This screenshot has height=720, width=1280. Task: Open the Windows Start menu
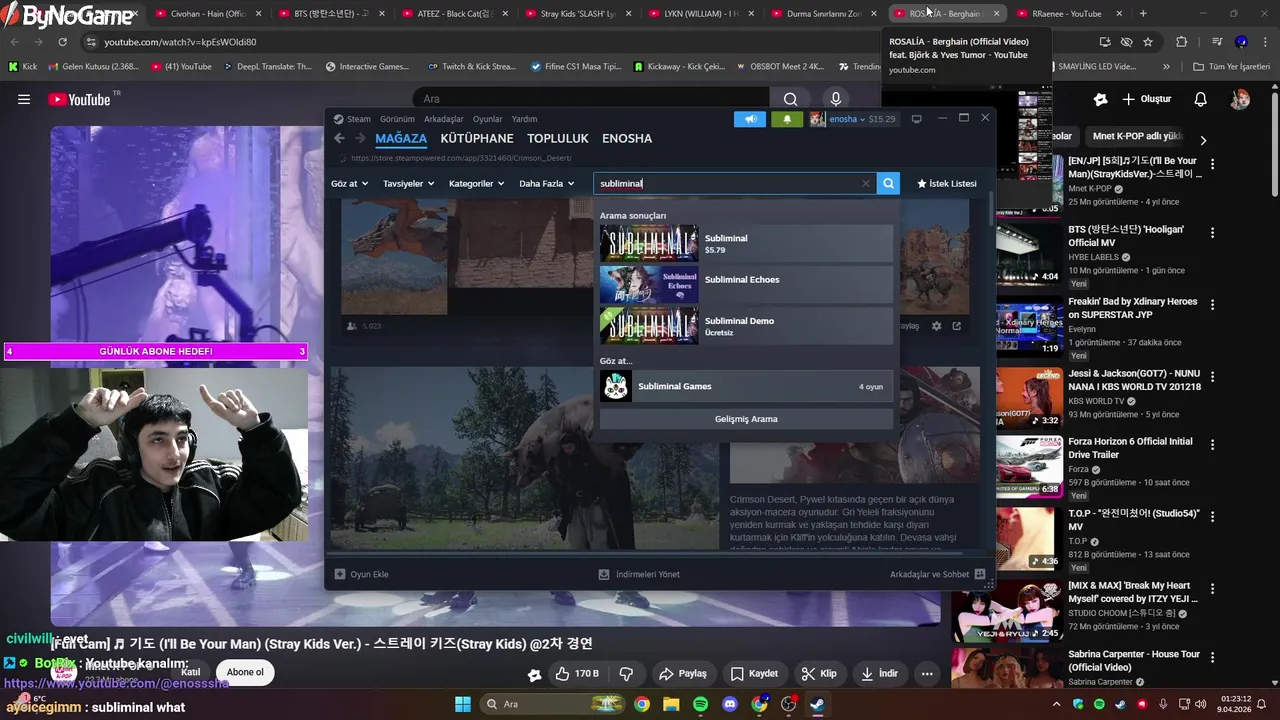(x=463, y=704)
